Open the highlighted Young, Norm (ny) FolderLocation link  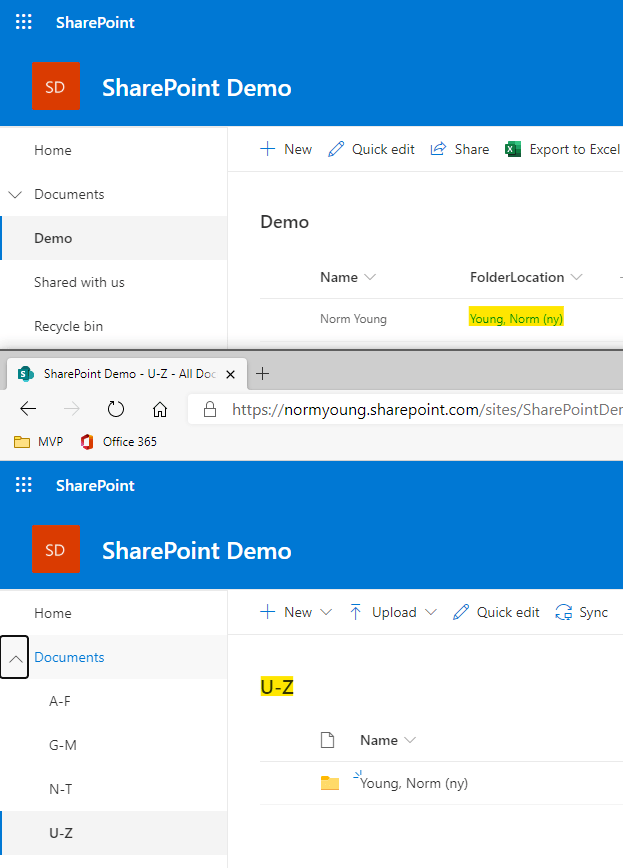516,319
